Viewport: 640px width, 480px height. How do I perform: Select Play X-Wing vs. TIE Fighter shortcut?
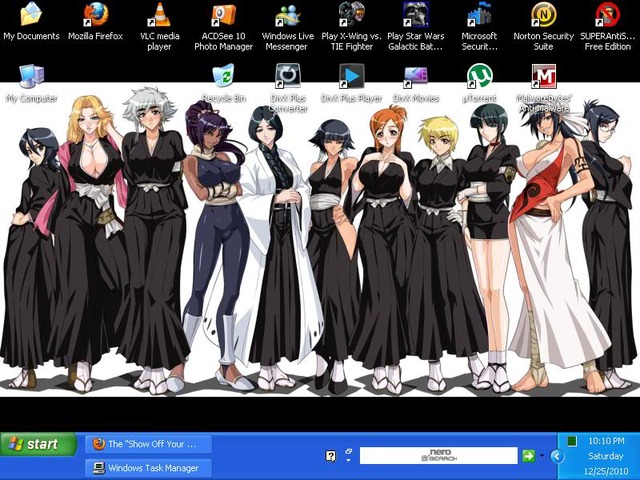click(351, 14)
